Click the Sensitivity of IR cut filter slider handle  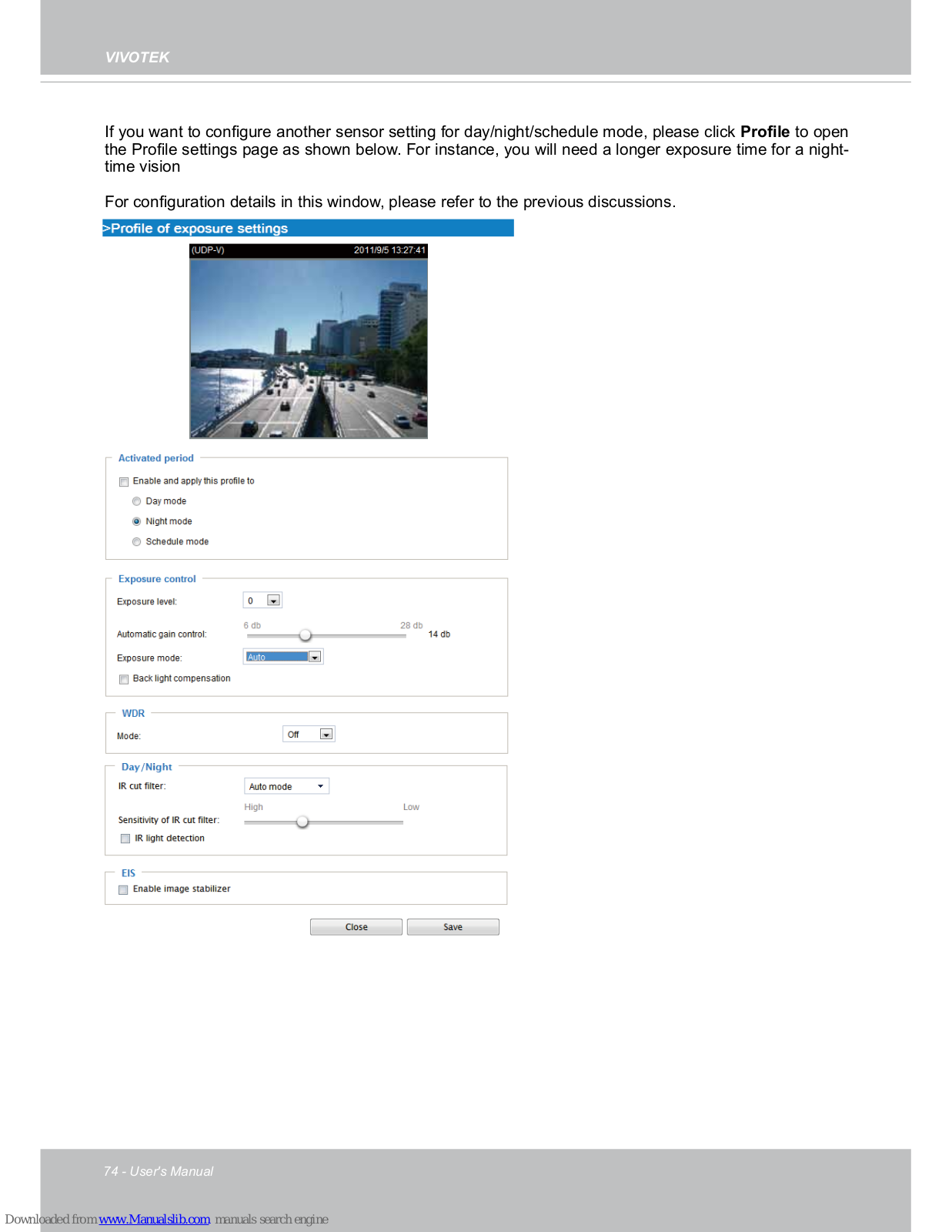[x=302, y=822]
